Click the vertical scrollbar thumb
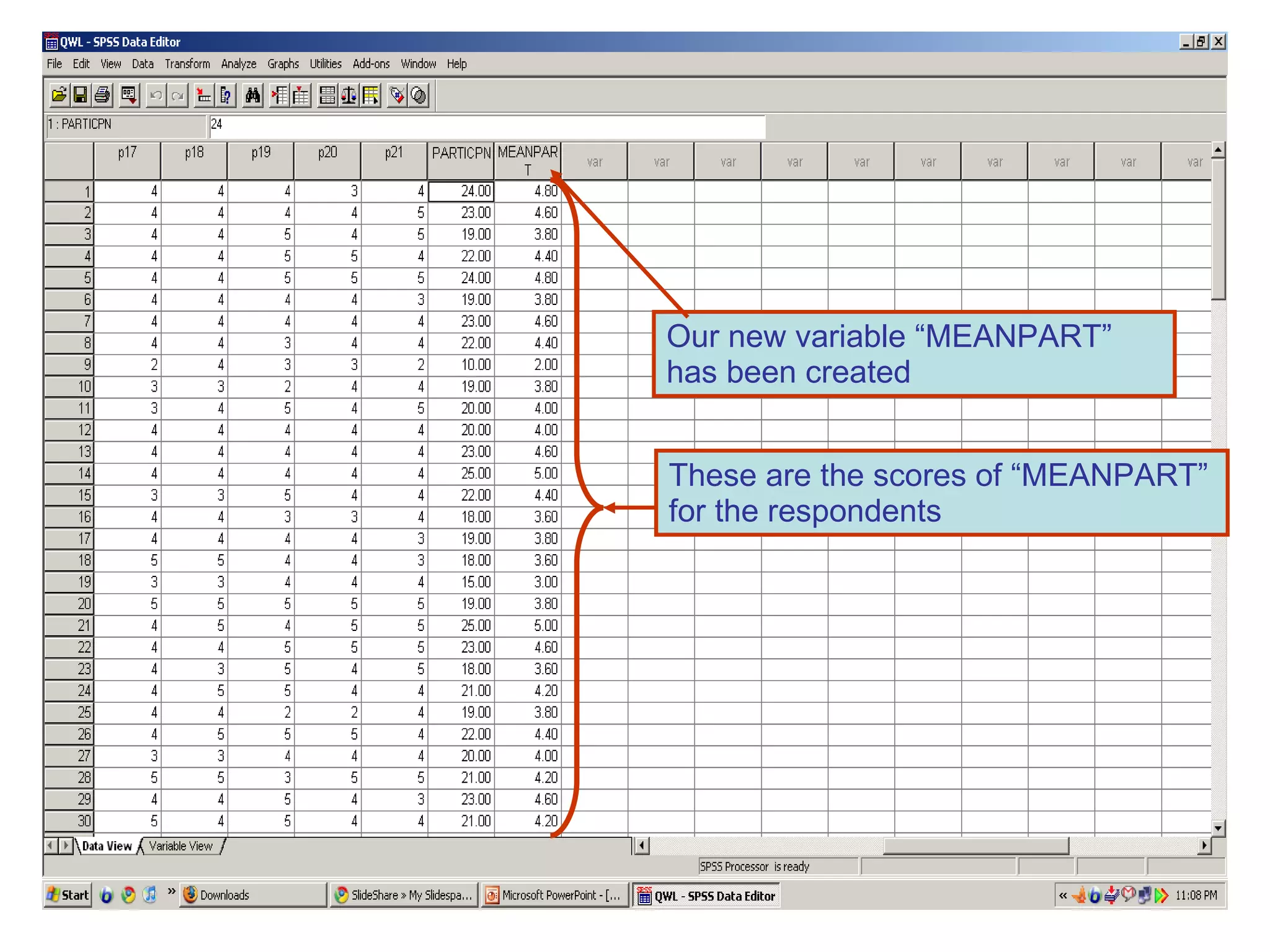The image size is (1270, 952). pyautogui.click(x=1218, y=229)
